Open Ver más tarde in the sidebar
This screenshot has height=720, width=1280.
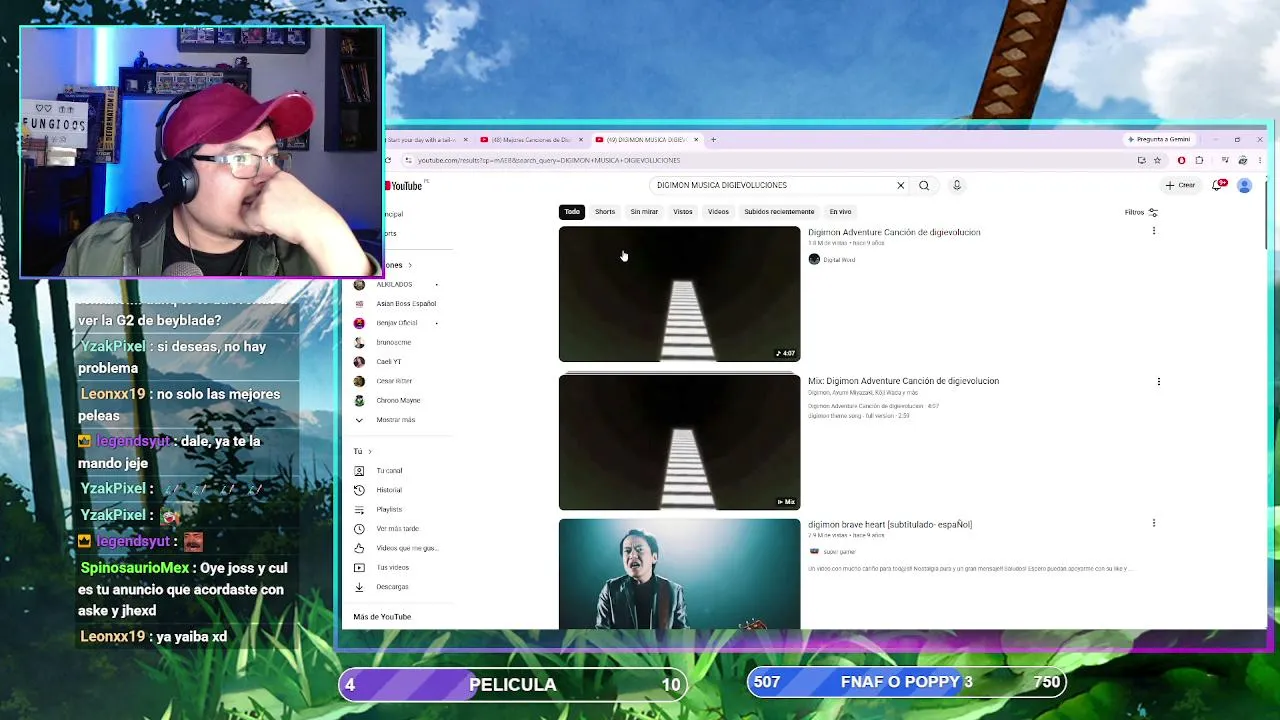click(x=395, y=529)
